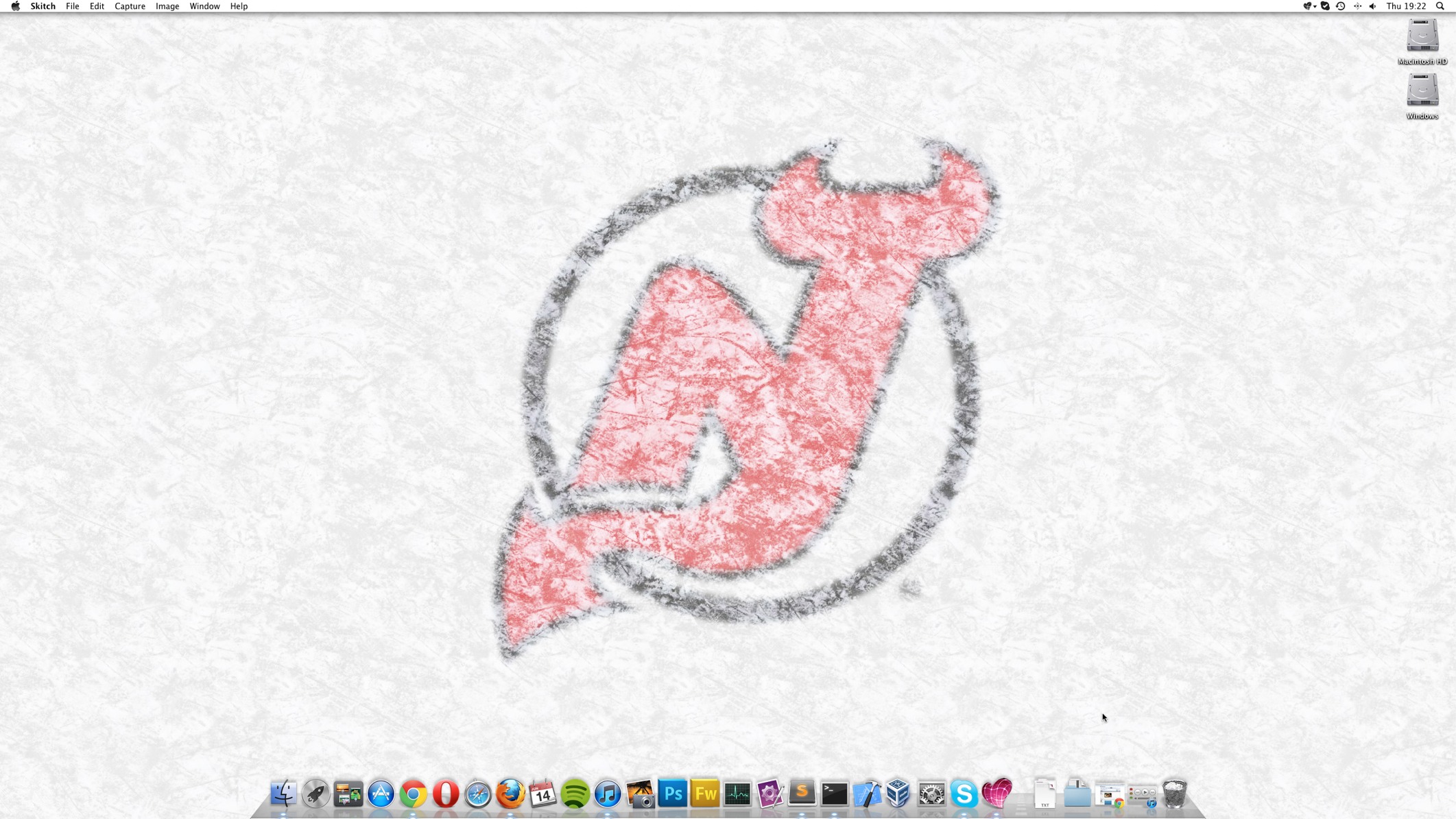Image resolution: width=1456 pixels, height=819 pixels.
Task: Launch Sublime Text from the Dock
Action: point(802,794)
